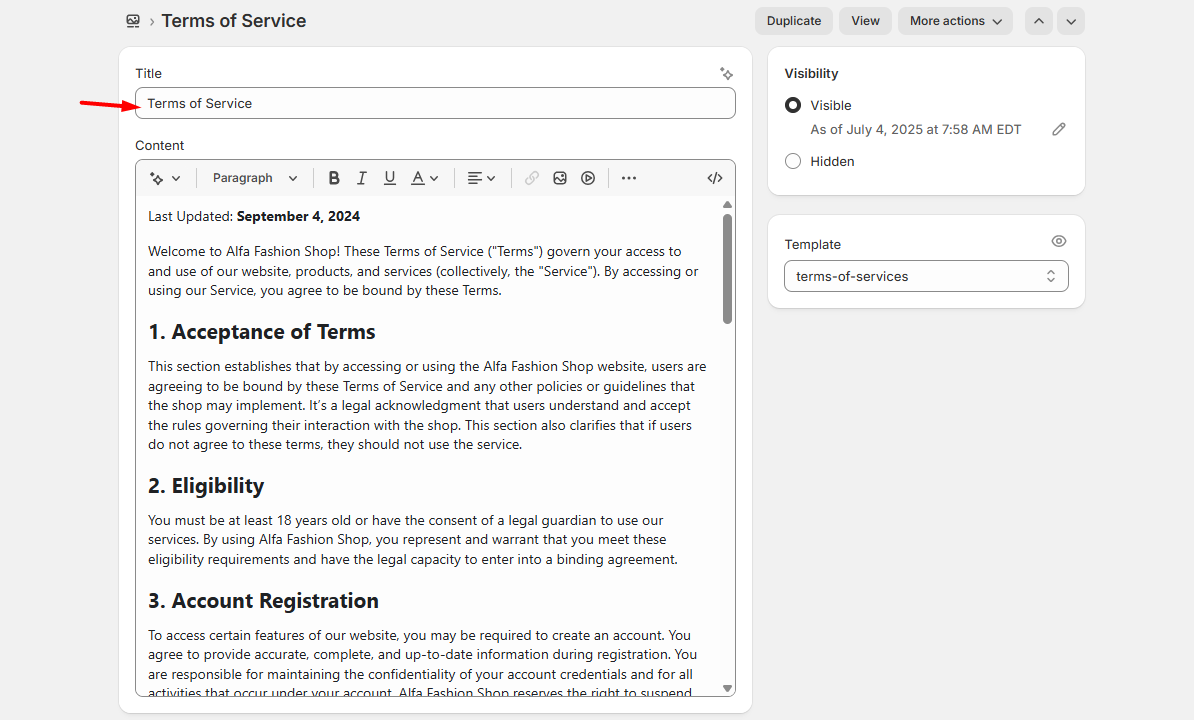Click the '3. Account Registration' heading

coord(263,601)
